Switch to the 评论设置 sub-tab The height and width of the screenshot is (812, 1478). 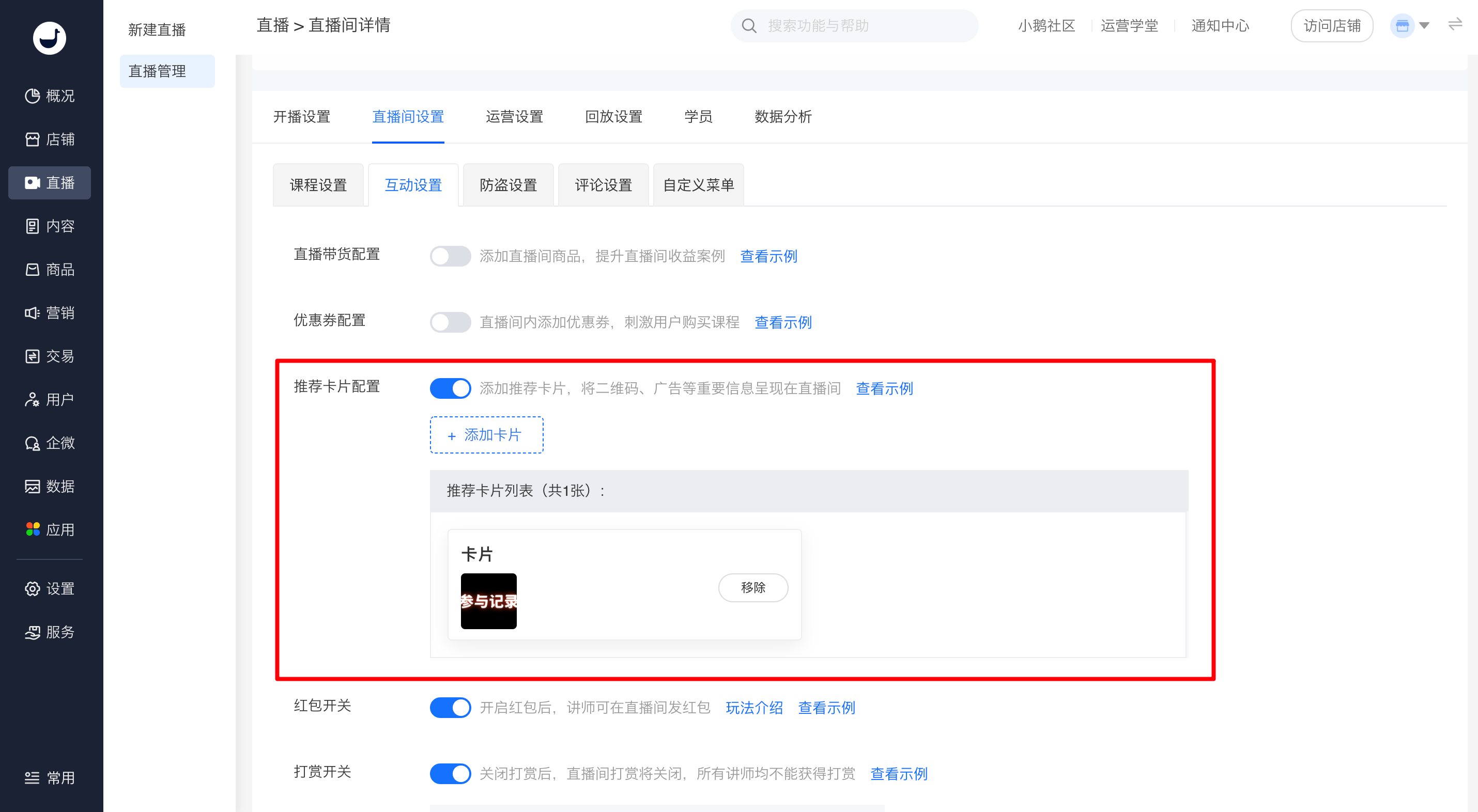(604, 185)
